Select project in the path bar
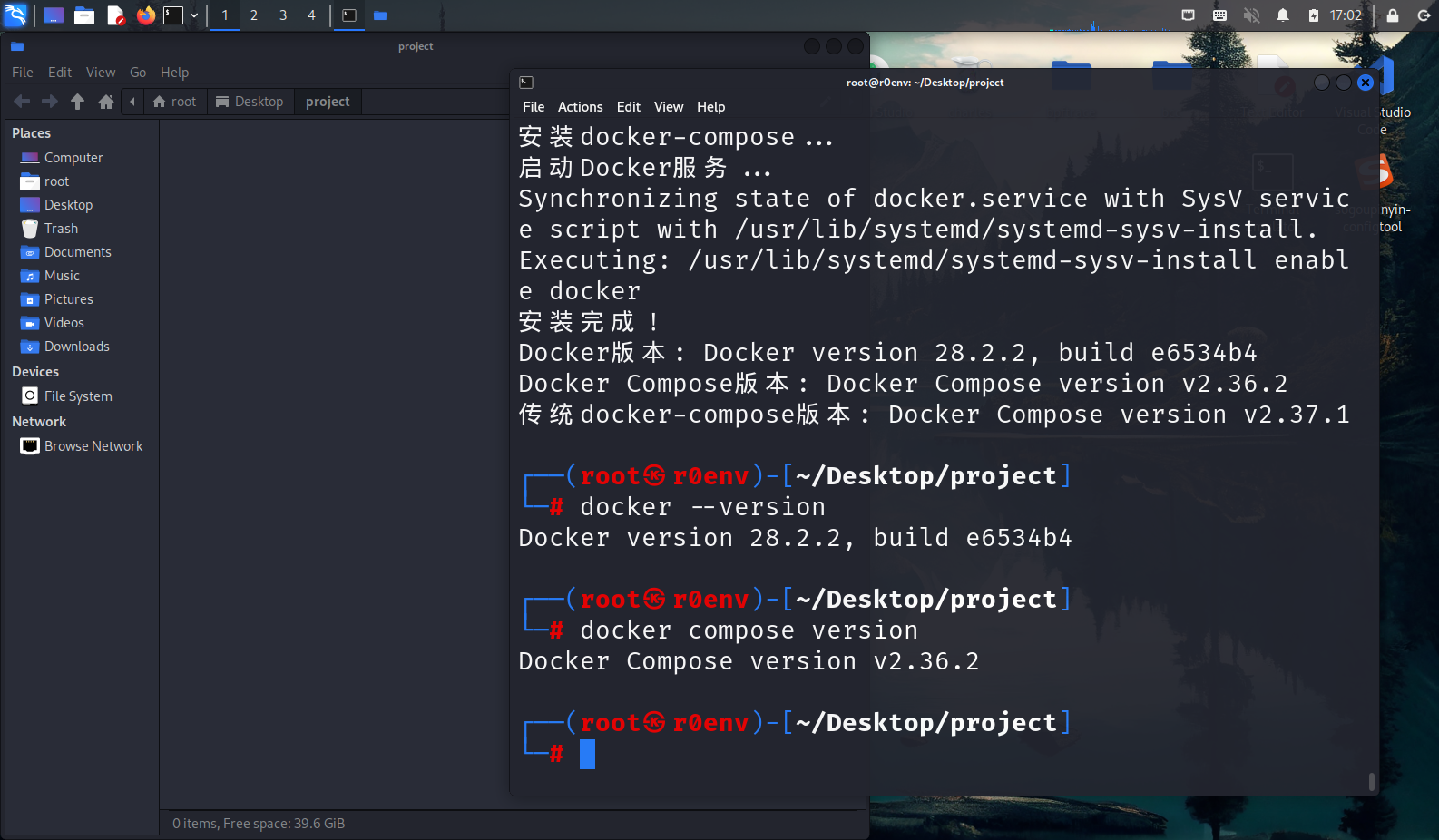The width and height of the screenshot is (1439, 840). 328,102
